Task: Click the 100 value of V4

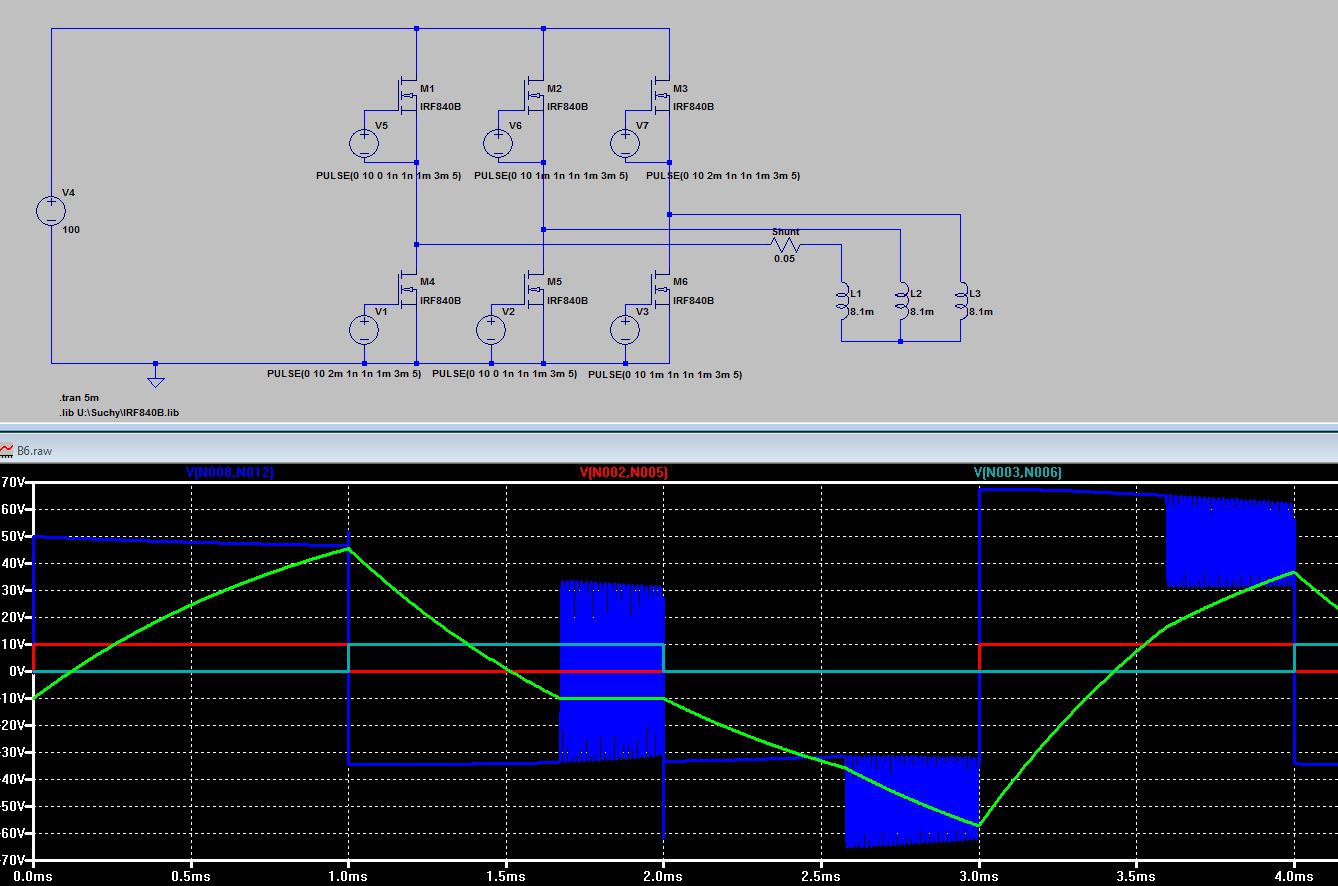Action: coord(71,230)
